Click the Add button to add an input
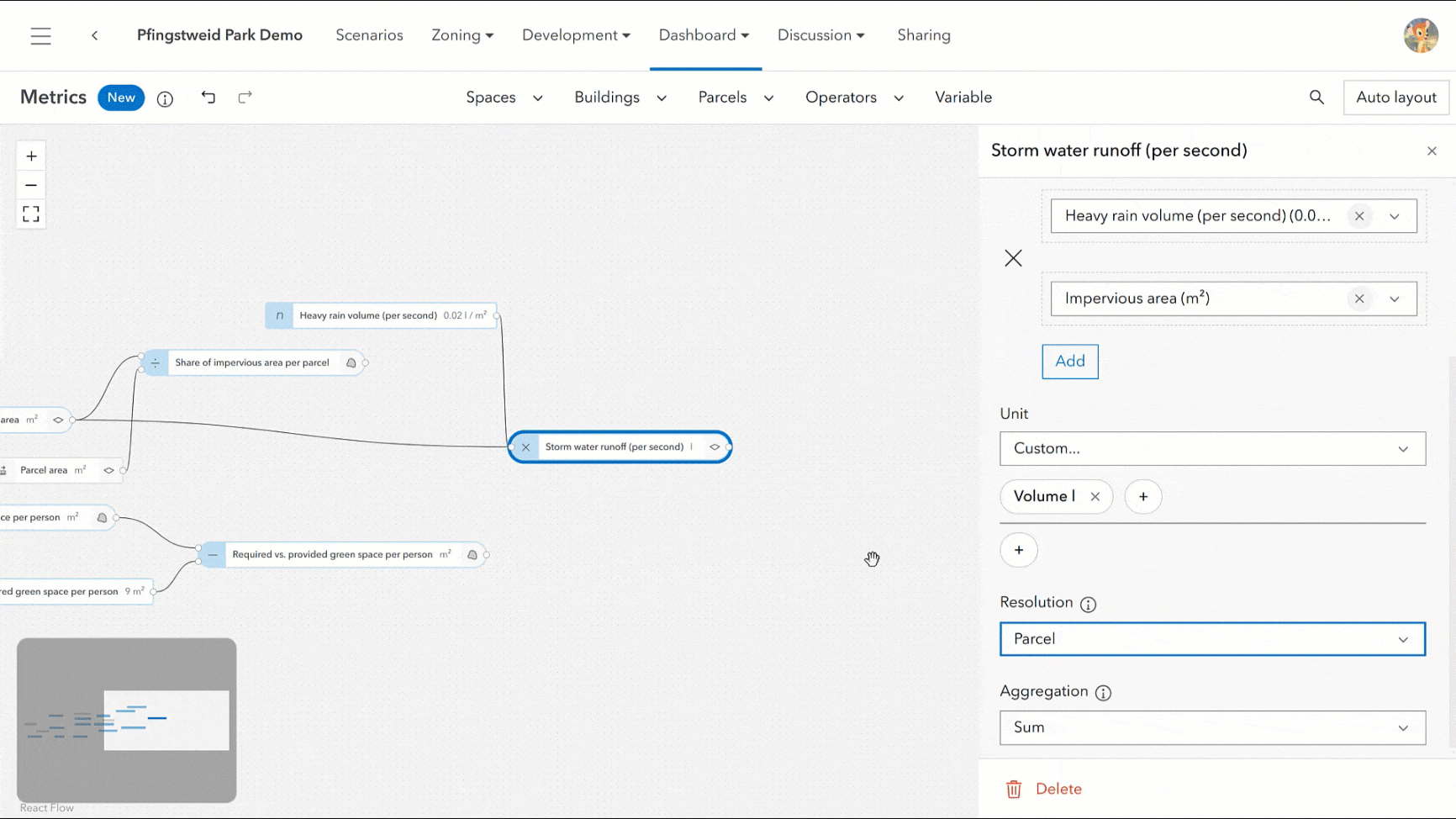The height and width of the screenshot is (819, 1456). [1069, 361]
